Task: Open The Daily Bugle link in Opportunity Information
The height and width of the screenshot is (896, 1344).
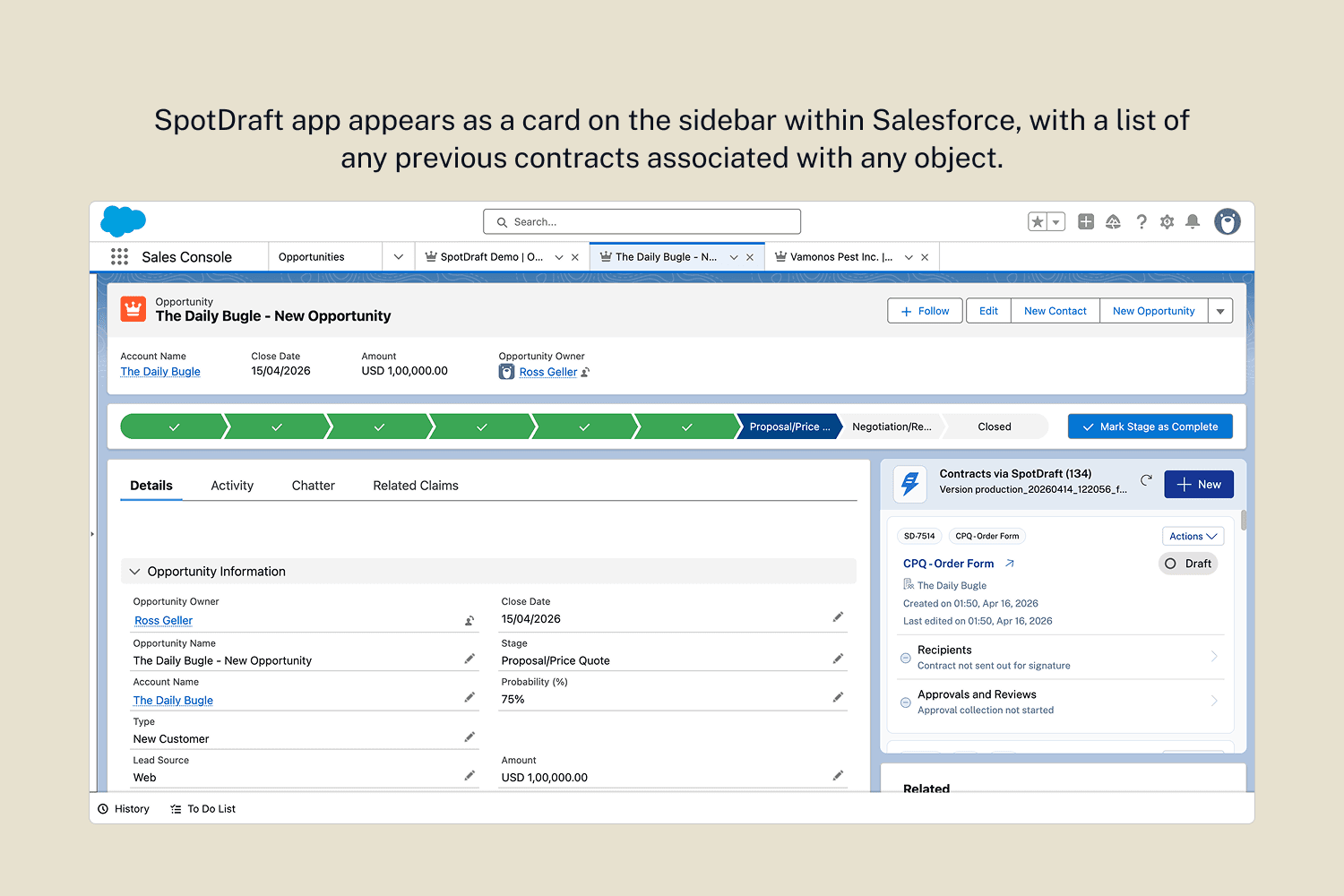Action: click(173, 701)
